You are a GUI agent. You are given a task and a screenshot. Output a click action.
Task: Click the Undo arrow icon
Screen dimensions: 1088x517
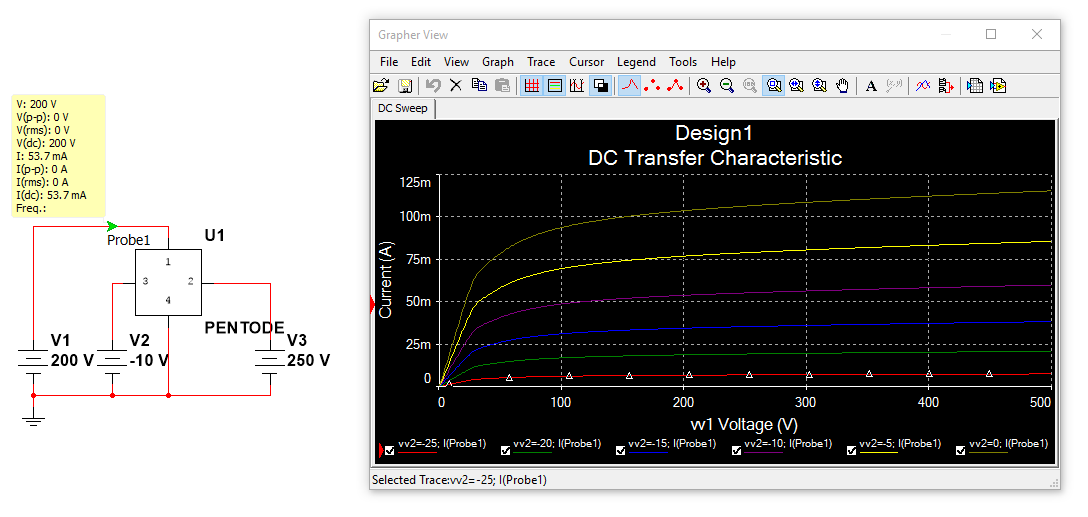coord(433,86)
